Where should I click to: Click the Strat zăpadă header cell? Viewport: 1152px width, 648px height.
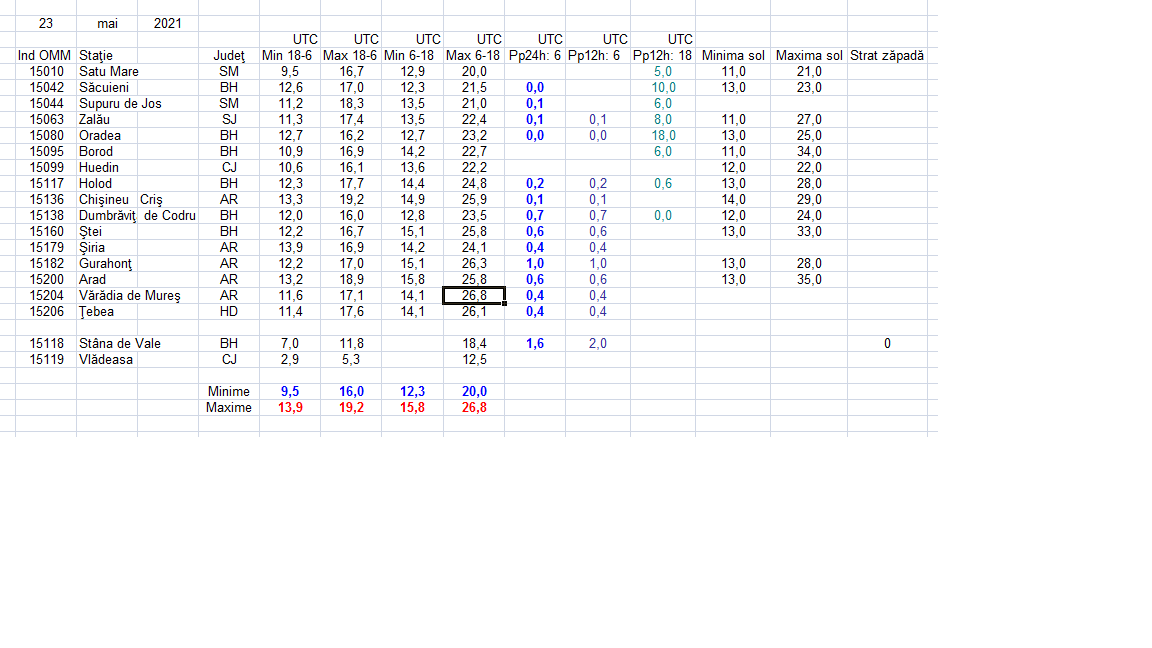click(887, 55)
